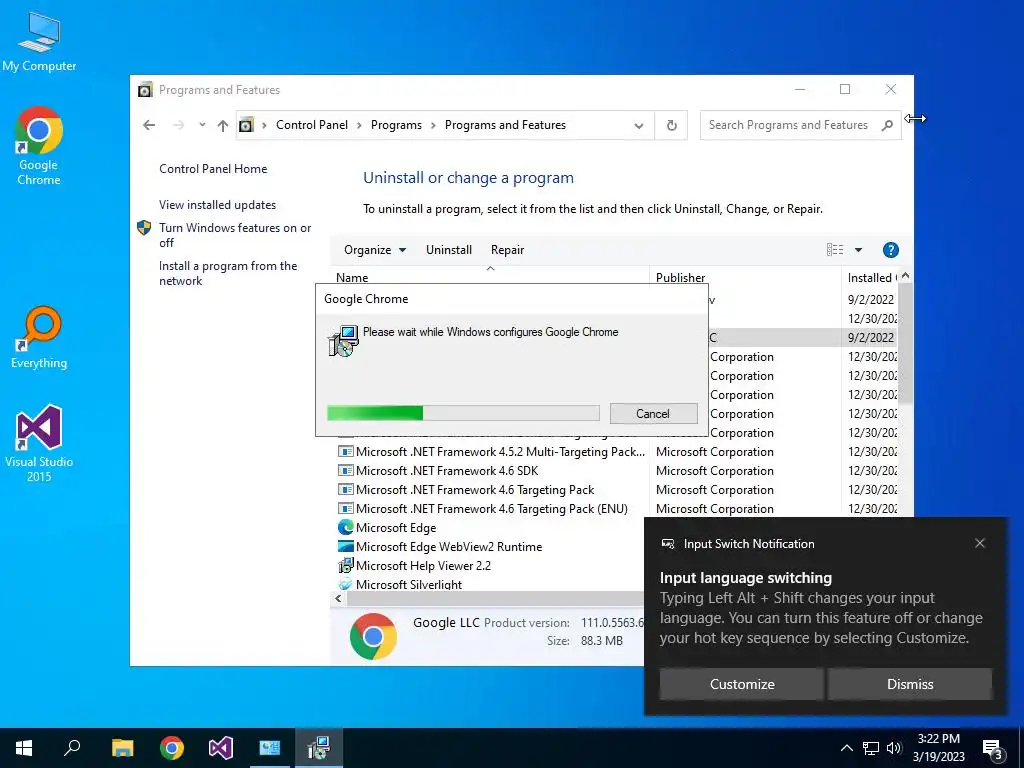Sort by Installed On column header
Image resolution: width=1024 pixels, height=768 pixels.
872,278
